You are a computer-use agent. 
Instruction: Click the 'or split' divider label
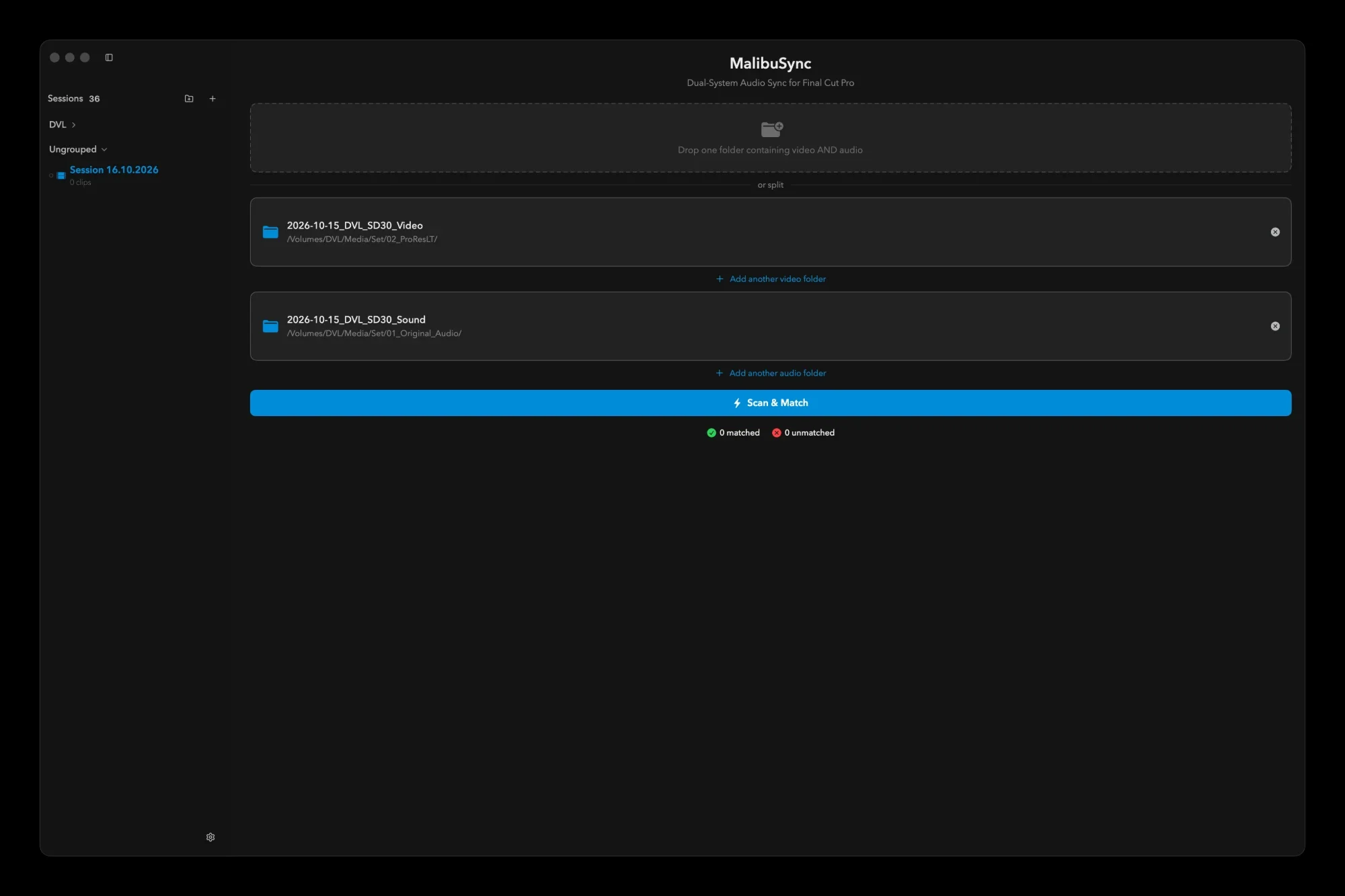click(771, 185)
